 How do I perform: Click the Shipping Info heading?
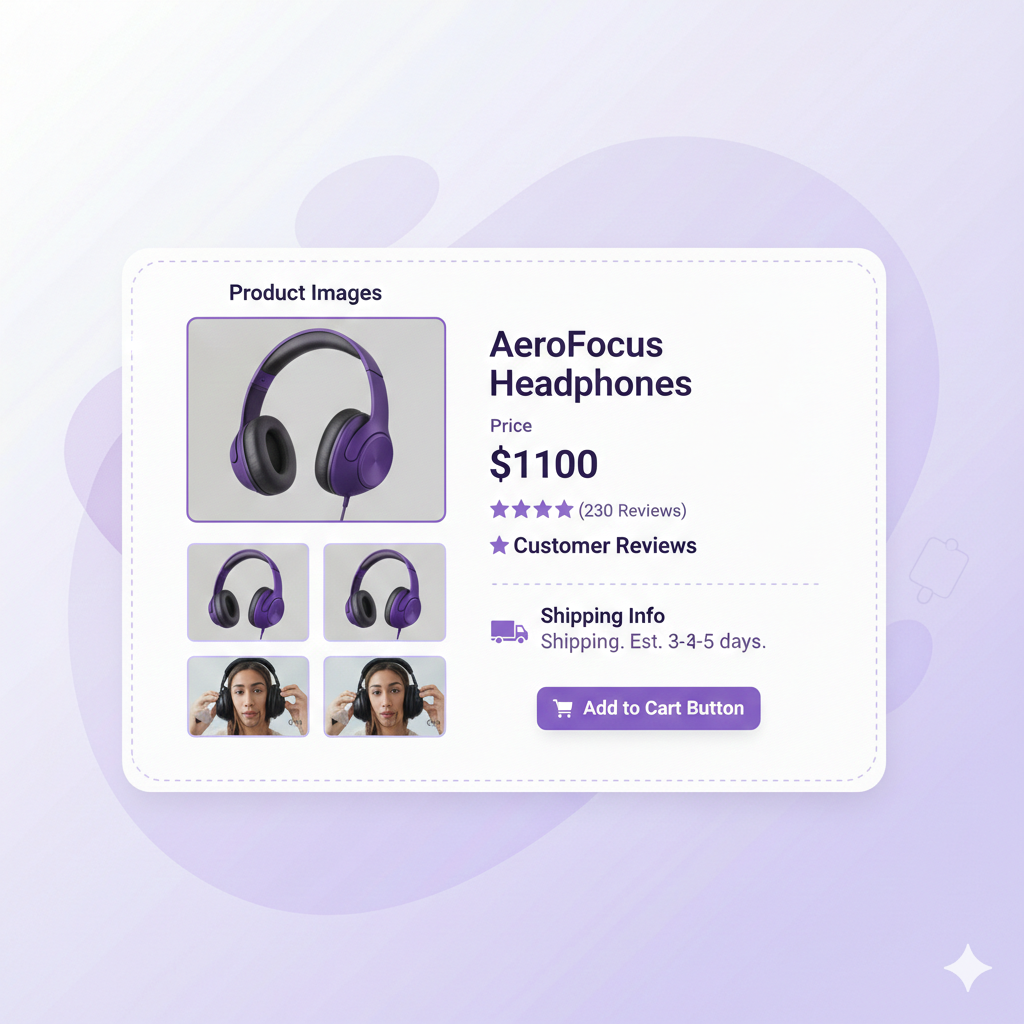coord(602,616)
